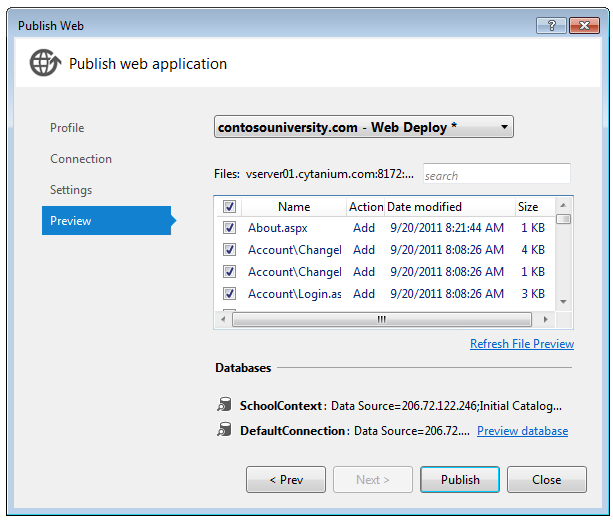This screenshot has width=613, height=520.
Task: Click the 4 KB size cell
Action: (533, 249)
